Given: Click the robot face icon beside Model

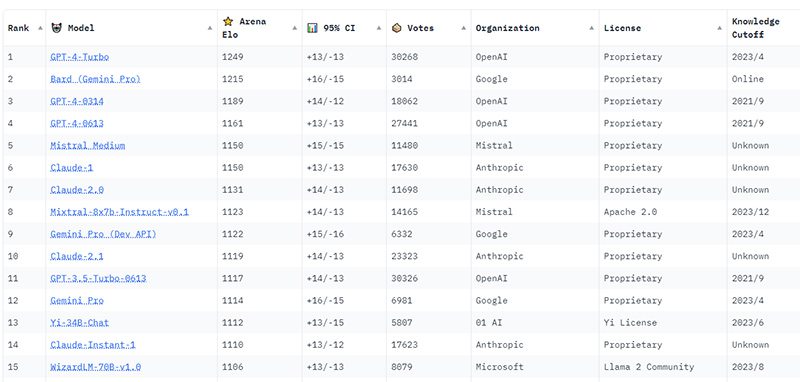Looking at the screenshot, I should (57, 28).
